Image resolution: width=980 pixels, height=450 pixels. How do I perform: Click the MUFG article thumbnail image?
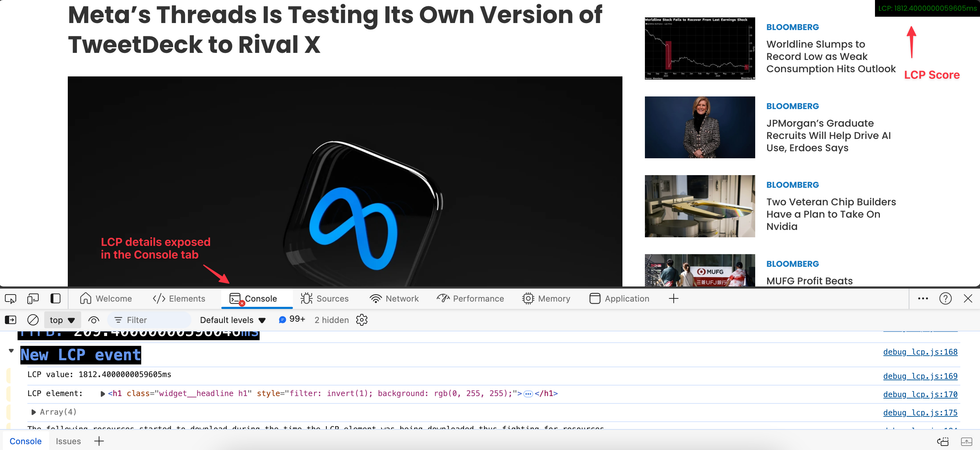click(x=700, y=270)
